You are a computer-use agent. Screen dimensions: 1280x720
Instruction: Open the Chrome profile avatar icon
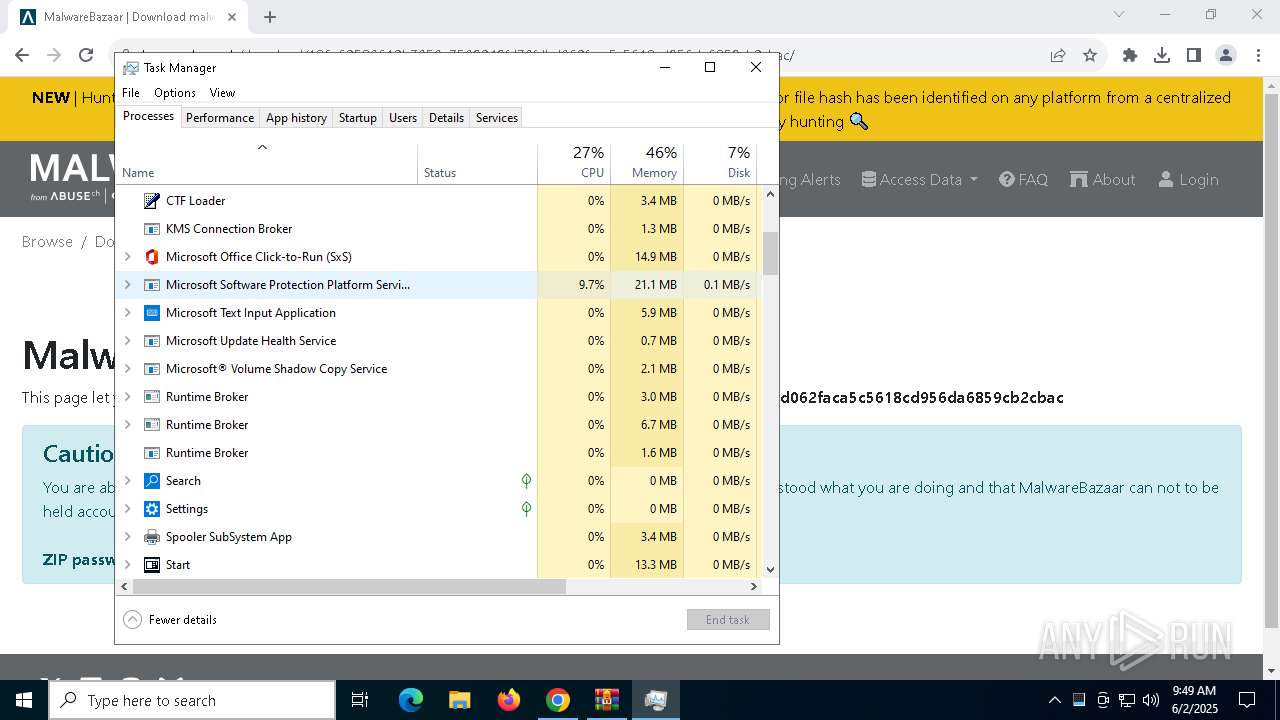pos(1226,55)
